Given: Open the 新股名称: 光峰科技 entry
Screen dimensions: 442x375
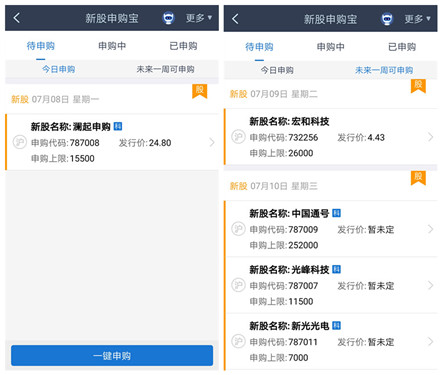Looking at the screenshot, I should [331, 285].
